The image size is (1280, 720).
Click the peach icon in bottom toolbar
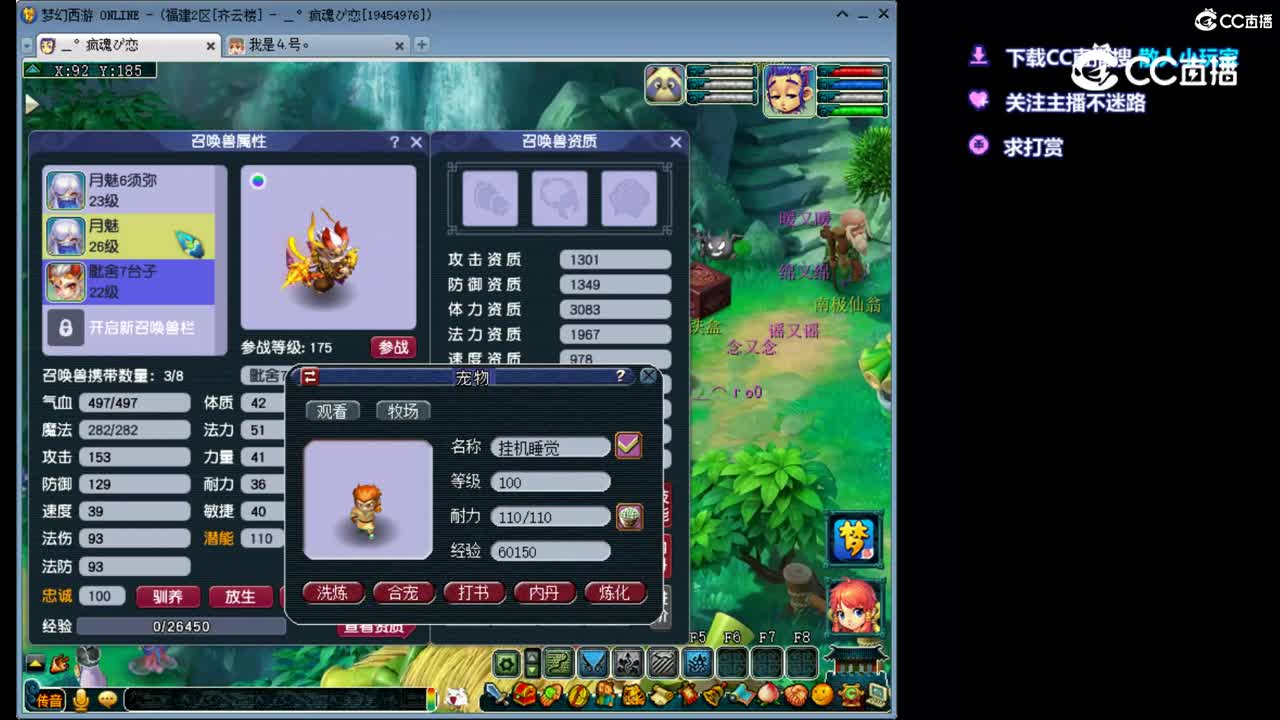(x=769, y=694)
